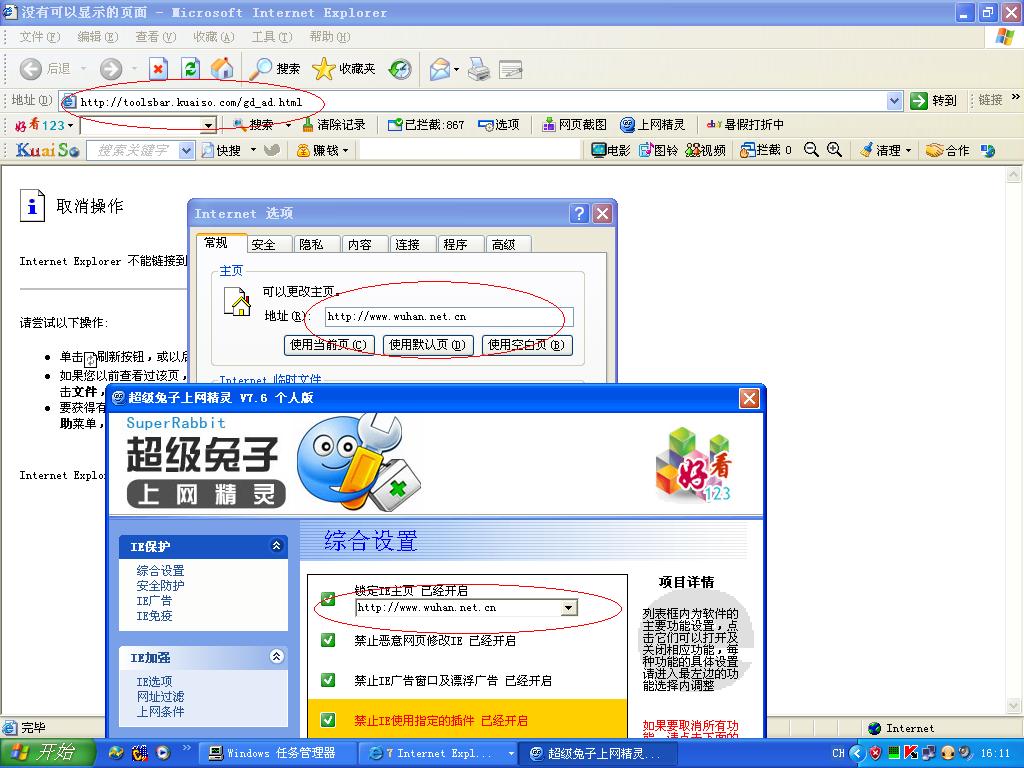Screen dimensions: 1024x768
Task: Click 拦截 0 popup blocker item
Action: 765,150
